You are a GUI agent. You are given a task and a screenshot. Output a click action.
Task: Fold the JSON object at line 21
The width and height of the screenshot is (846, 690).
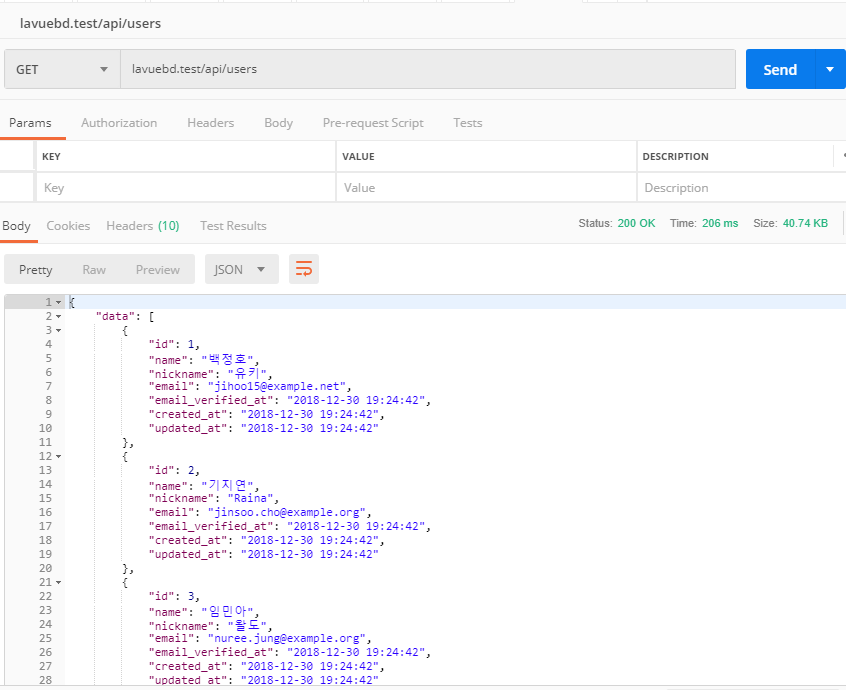click(x=59, y=582)
